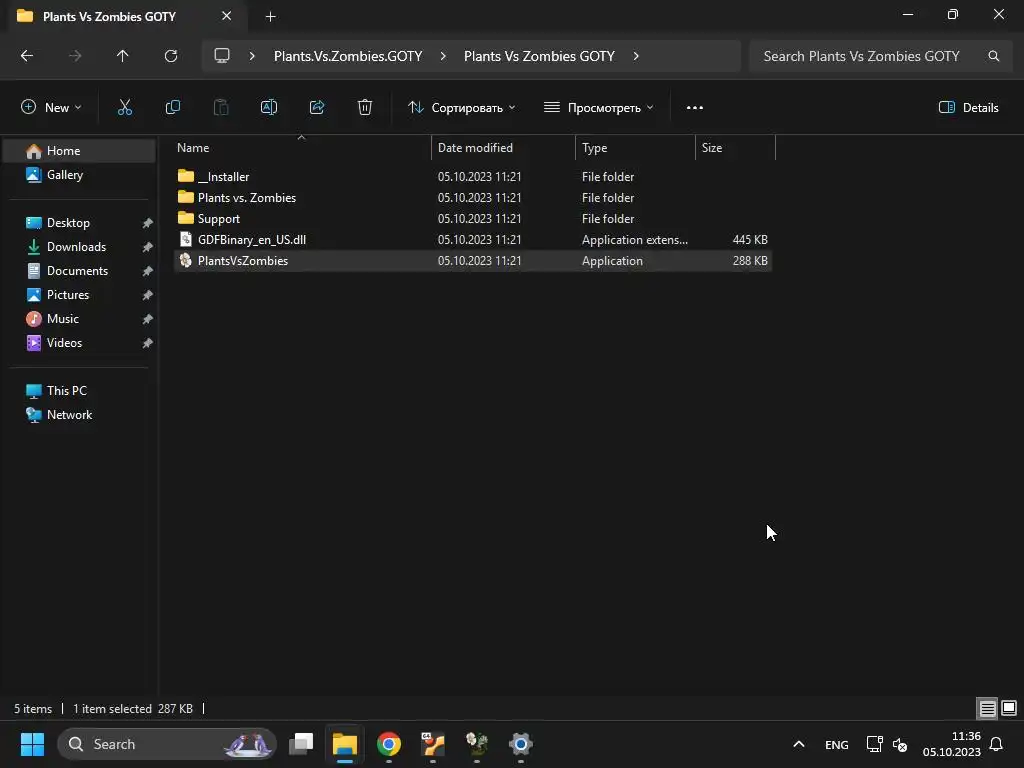This screenshot has width=1024, height=768.
Task: Click the display tray icon
Action: coord(874,744)
